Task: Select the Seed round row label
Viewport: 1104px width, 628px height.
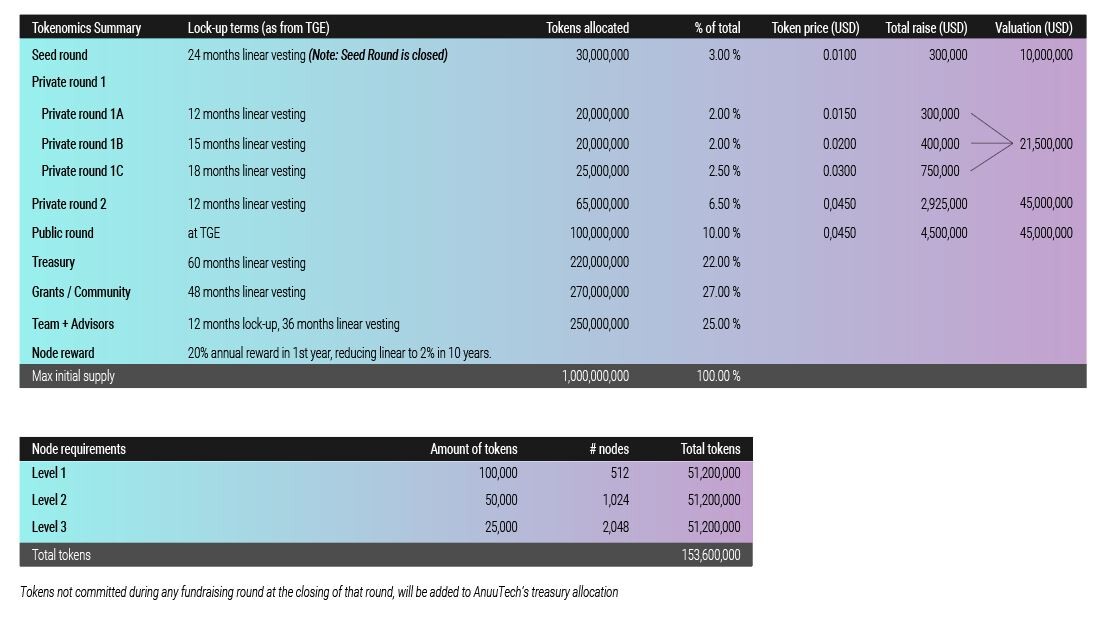Action: [59, 55]
